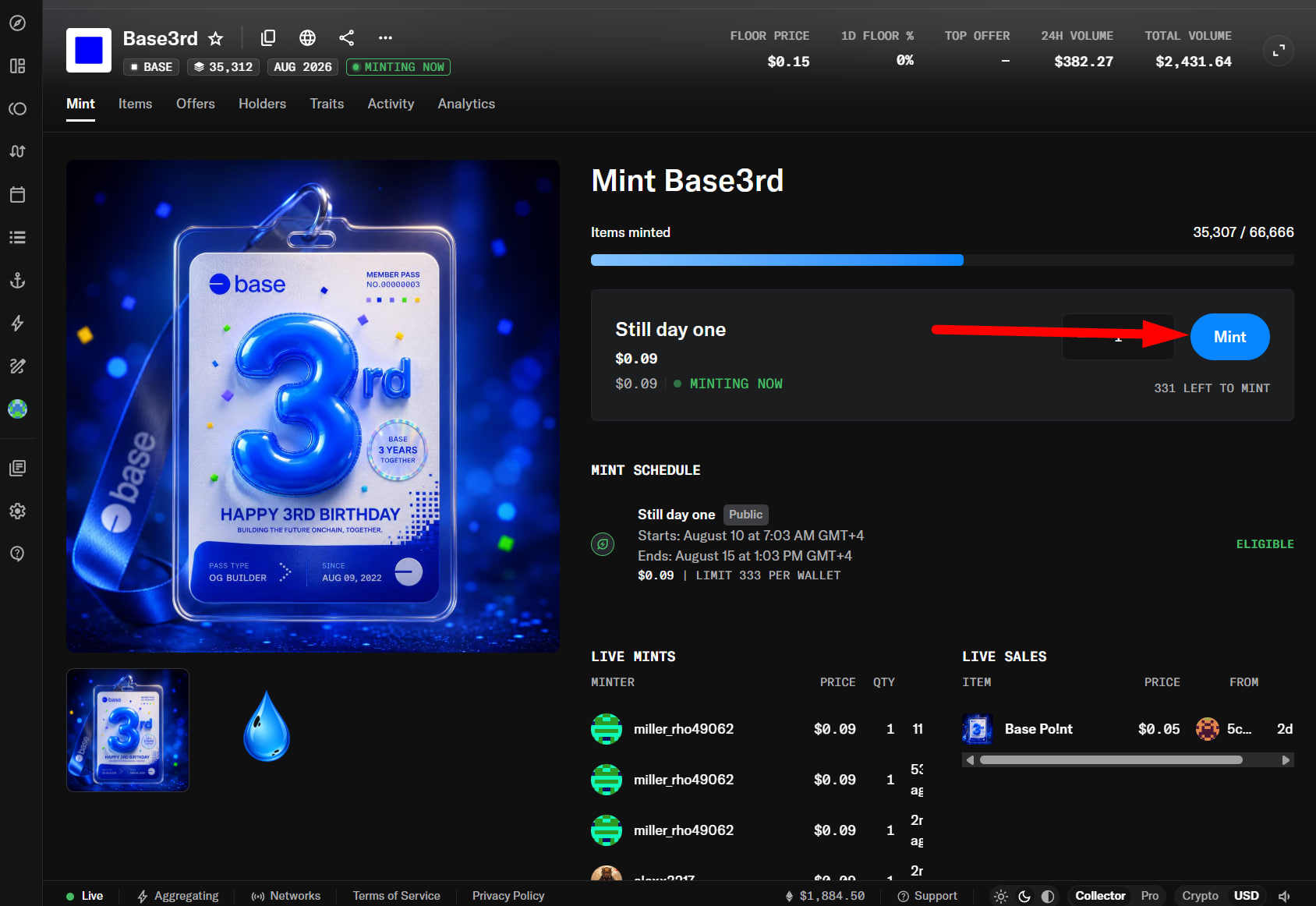Show prices in USD
1316x906 pixels.
point(1246,896)
